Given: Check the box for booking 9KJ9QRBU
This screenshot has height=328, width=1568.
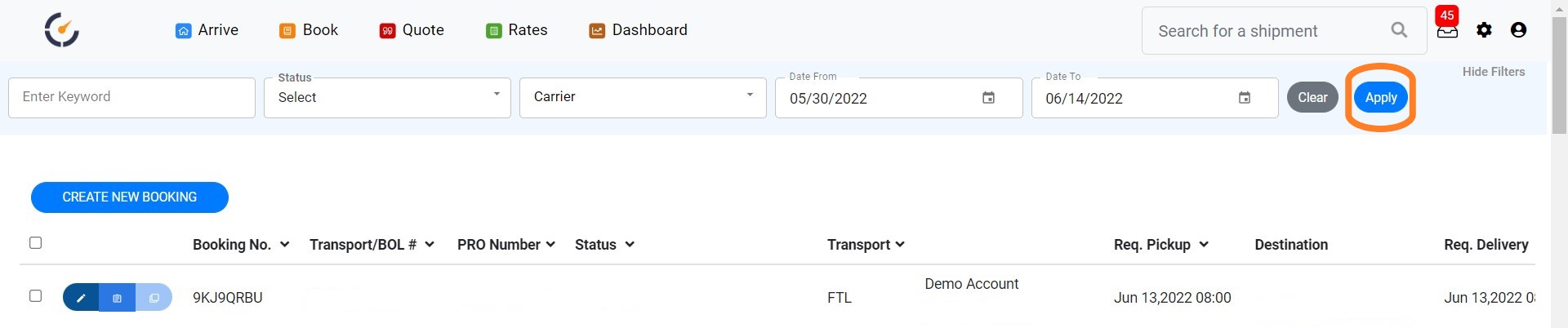Looking at the screenshot, I should point(35,295).
